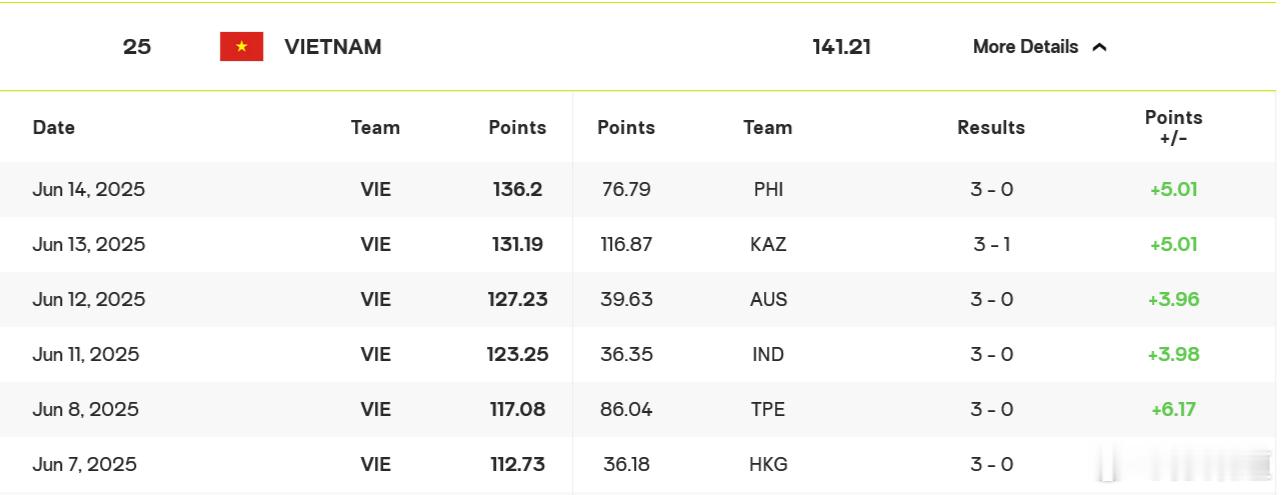
Task: Click the AUS opponent team code
Action: [x=769, y=299]
